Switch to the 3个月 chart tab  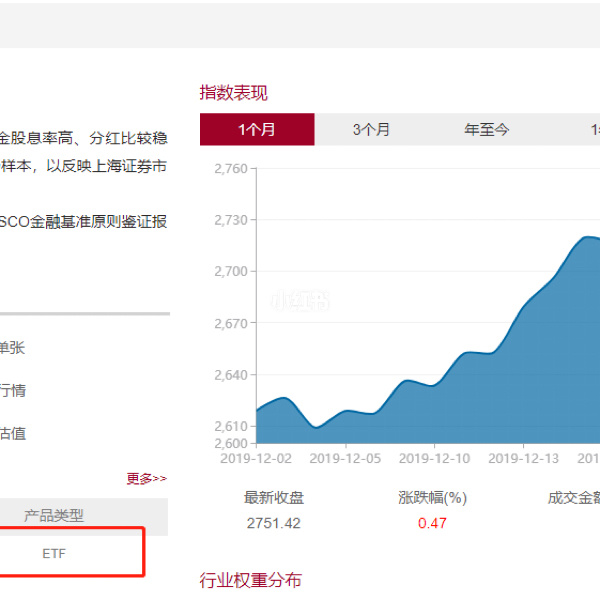point(371,129)
